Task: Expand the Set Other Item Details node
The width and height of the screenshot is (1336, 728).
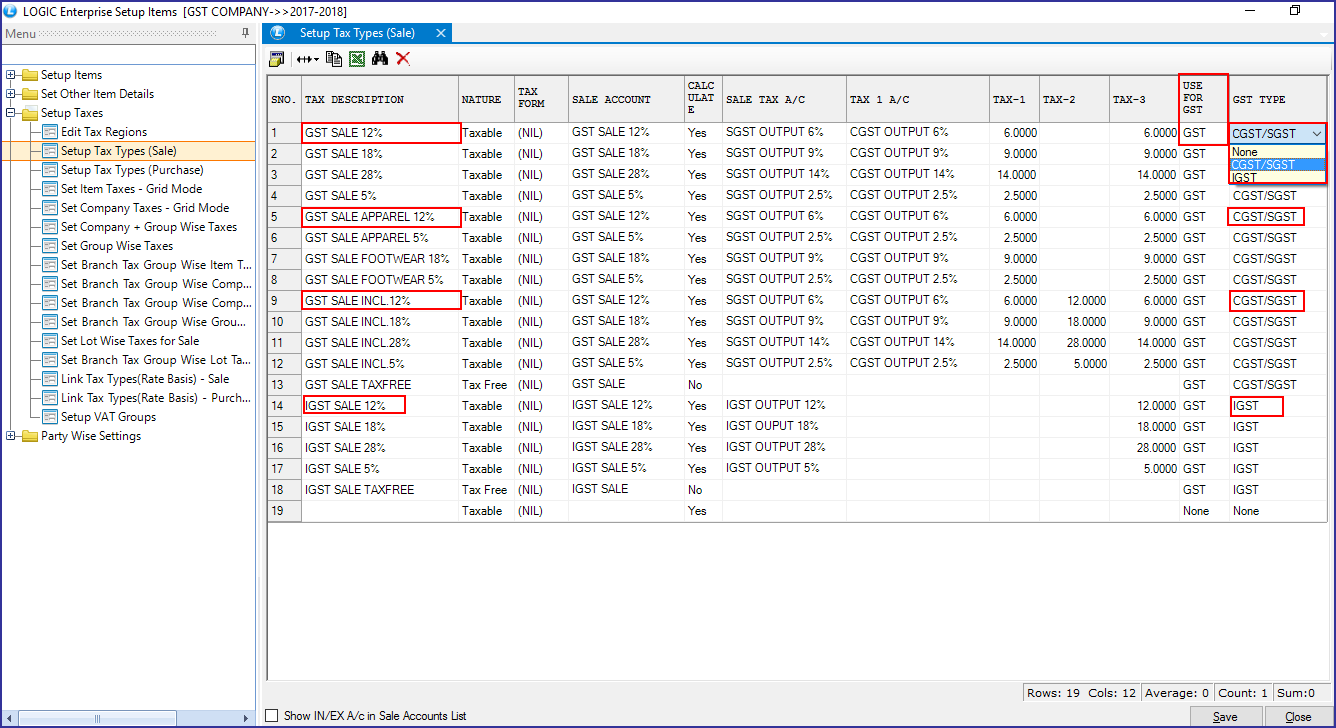Action: coord(11,94)
